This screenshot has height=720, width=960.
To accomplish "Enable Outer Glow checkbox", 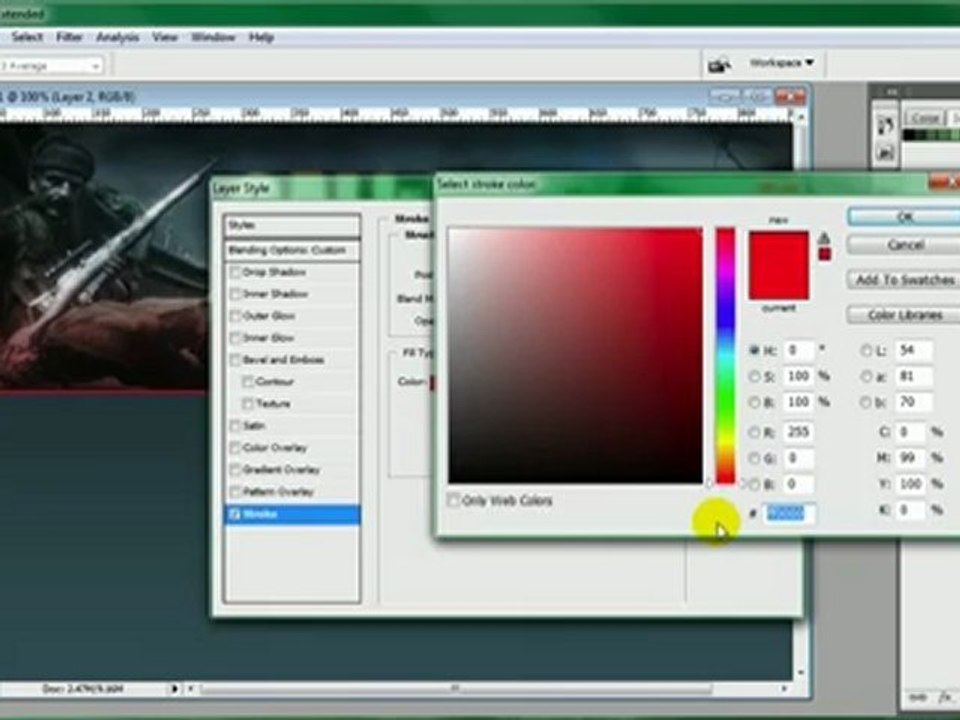I will [234, 317].
